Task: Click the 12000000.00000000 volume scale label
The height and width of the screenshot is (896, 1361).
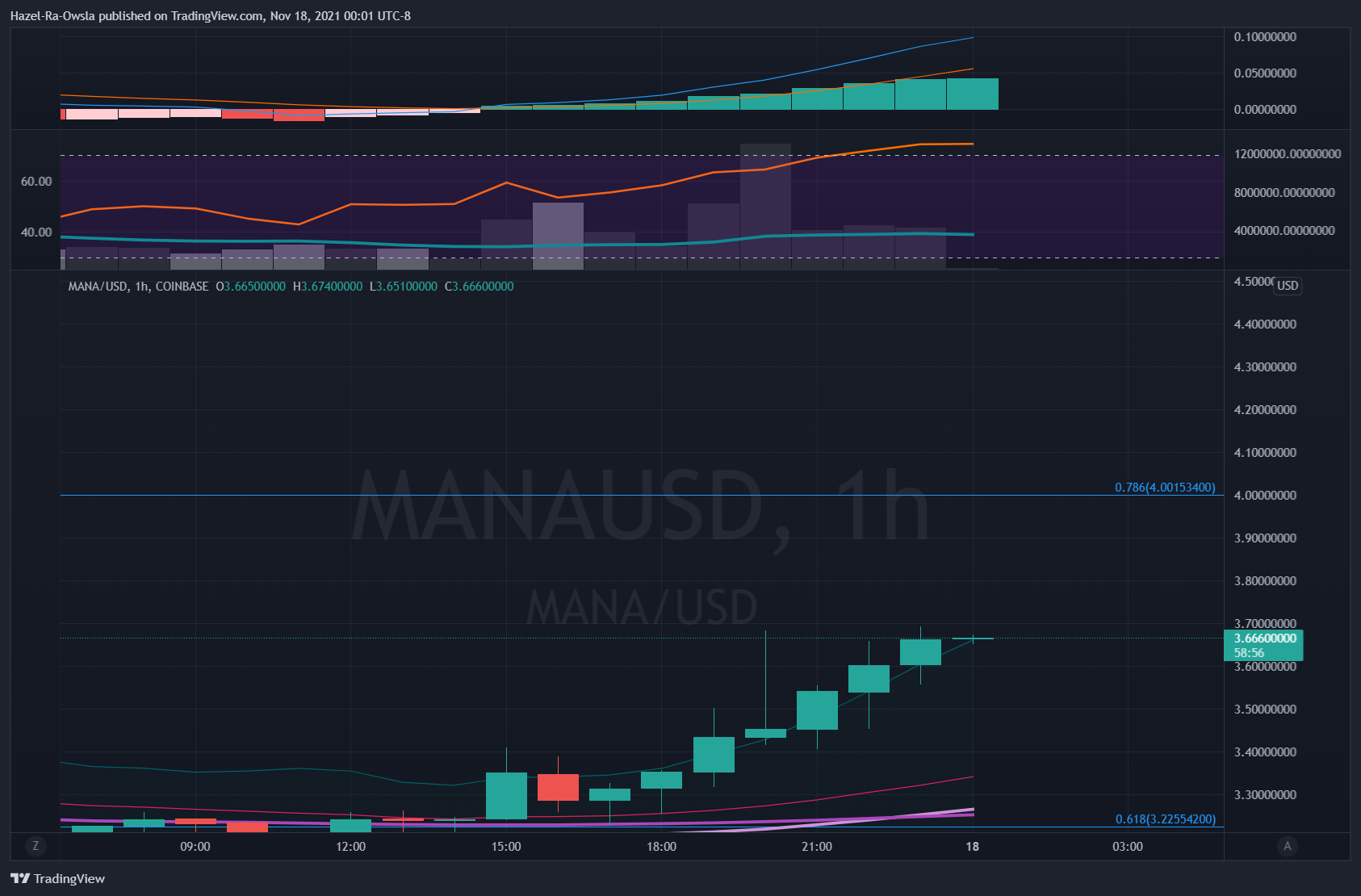Action: 1288,153
